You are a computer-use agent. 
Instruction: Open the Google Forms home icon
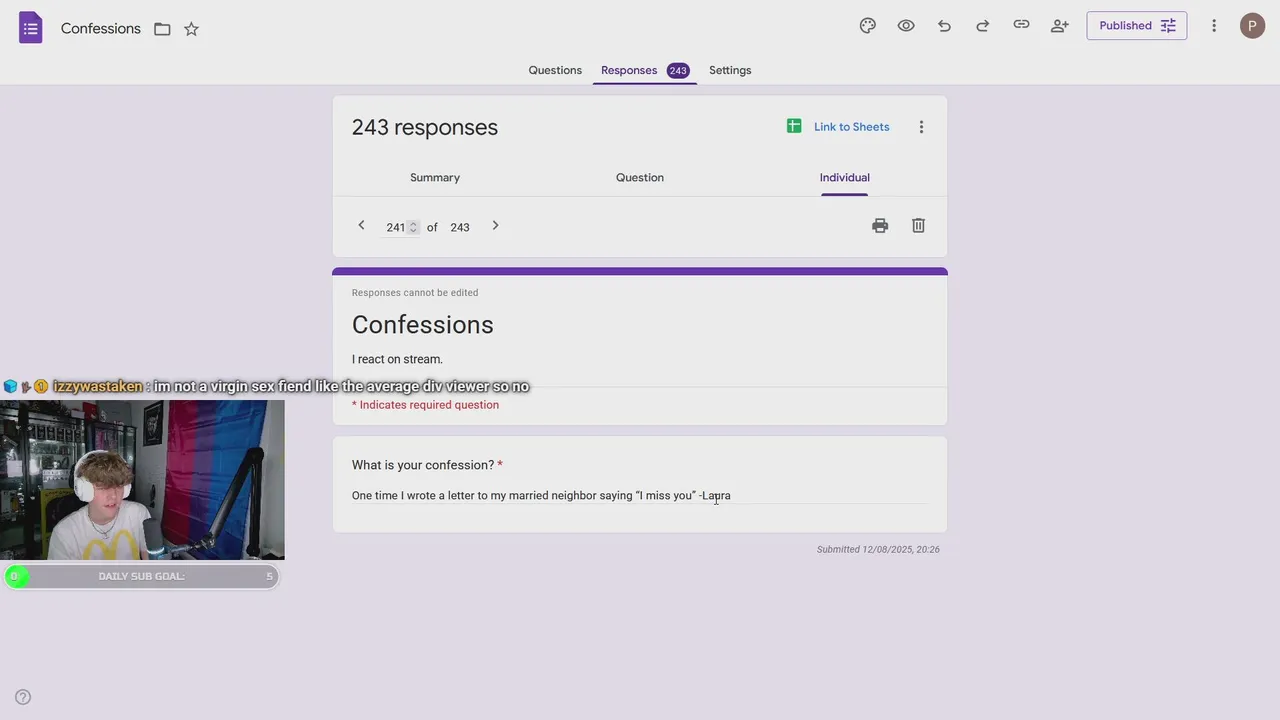31,28
